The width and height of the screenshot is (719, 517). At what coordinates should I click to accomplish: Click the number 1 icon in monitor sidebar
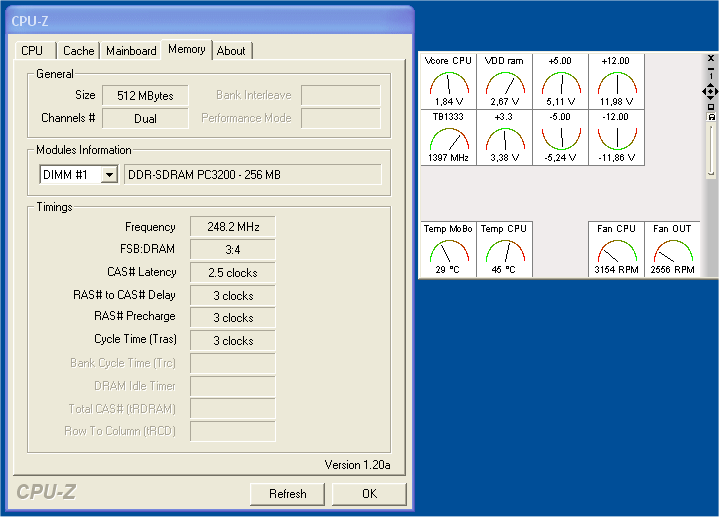click(711, 76)
